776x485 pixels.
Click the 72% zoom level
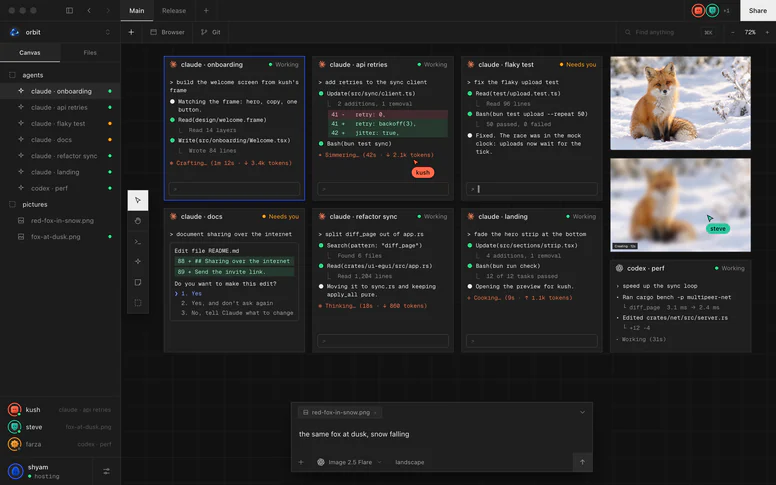pyautogui.click(x=750, y=32)
